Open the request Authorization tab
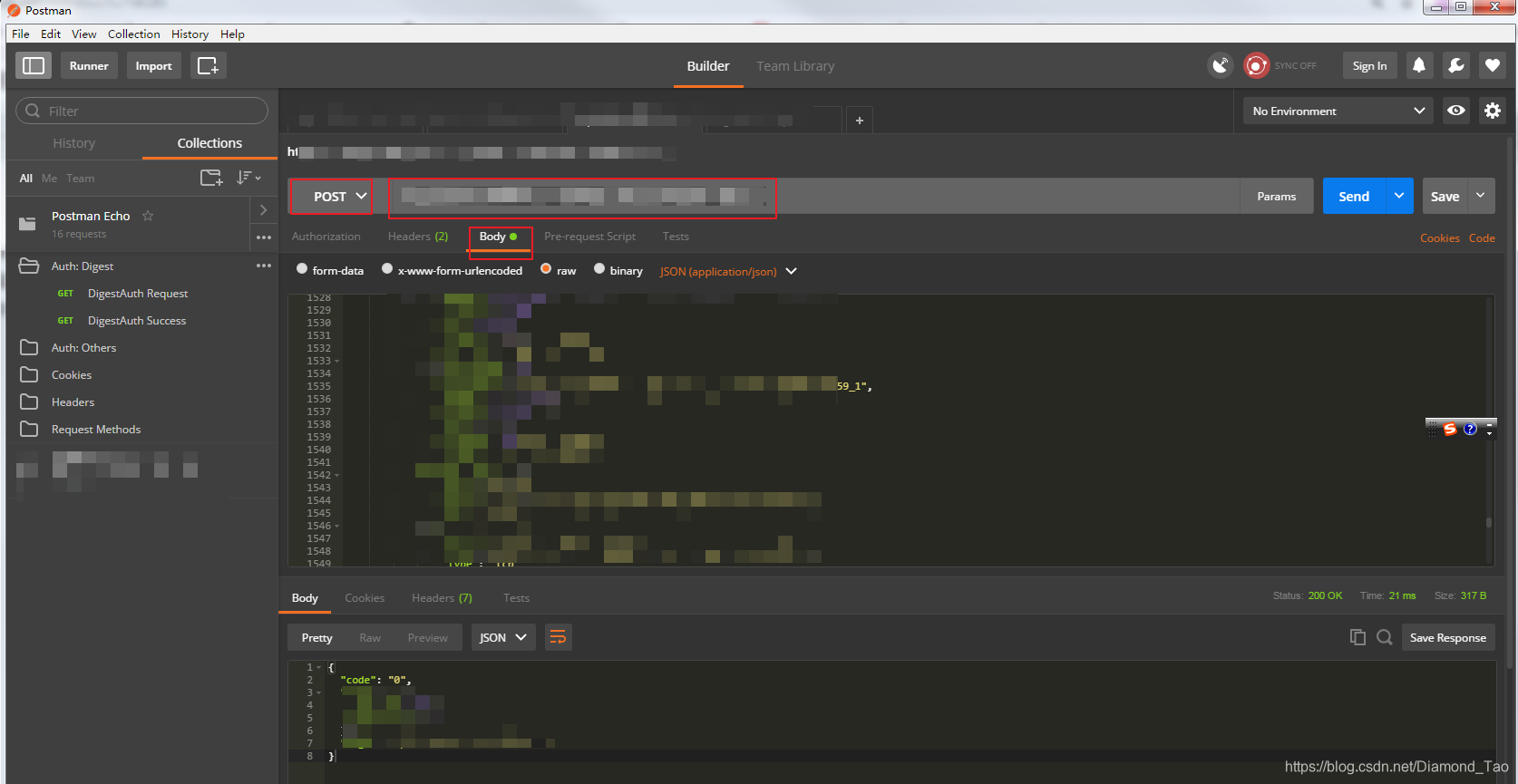Image resolution: width=1518 pixels, height=784 pixels. click(326, 237)
